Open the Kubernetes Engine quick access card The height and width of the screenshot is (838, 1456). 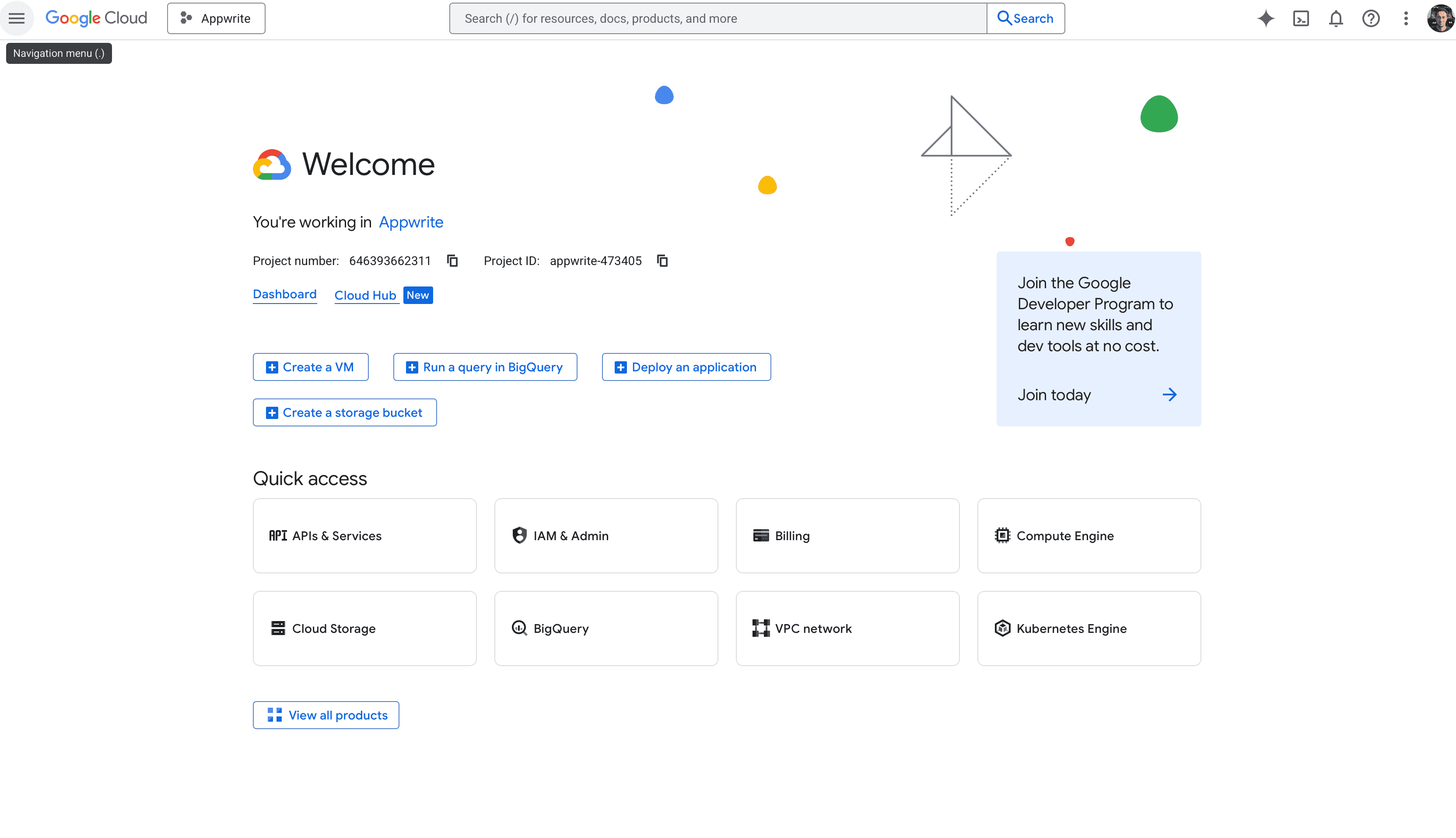[x=1088, y=628]
